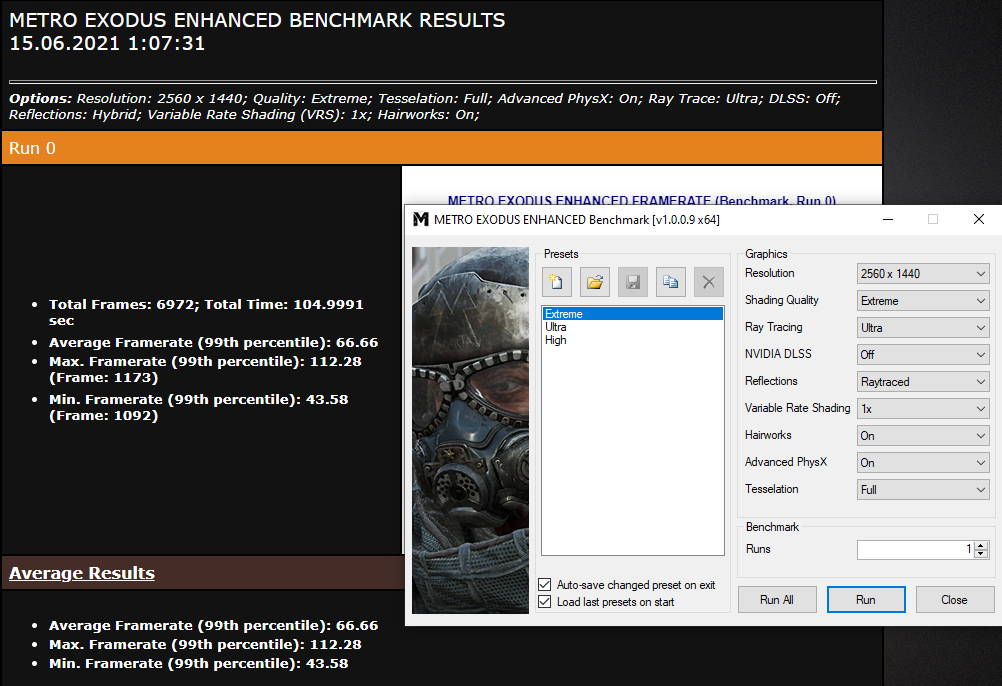The height and width of the screenshot is (686, 1002).
Task: Select the High preset
Action: (555, 340)
